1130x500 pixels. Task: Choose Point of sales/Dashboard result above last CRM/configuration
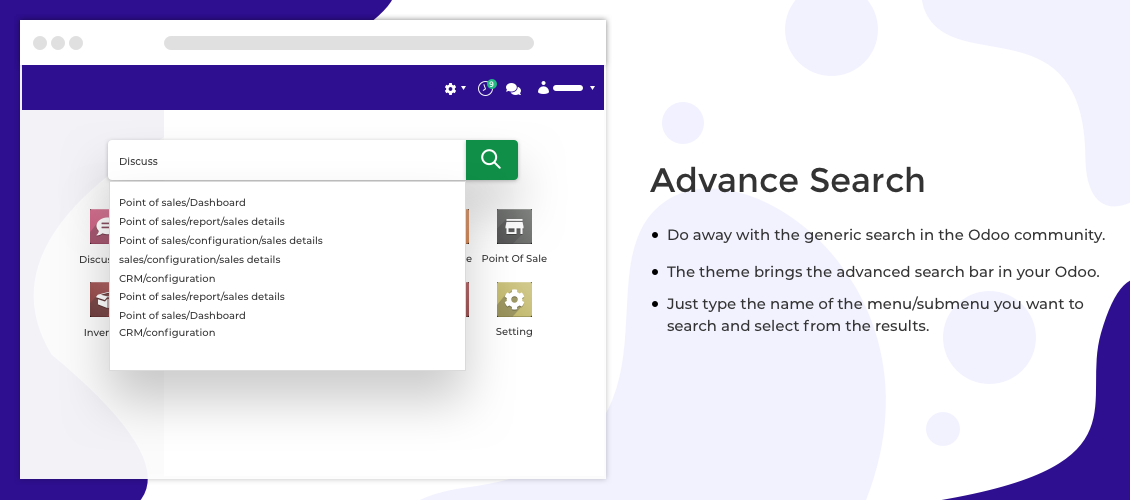coord(182,316)
